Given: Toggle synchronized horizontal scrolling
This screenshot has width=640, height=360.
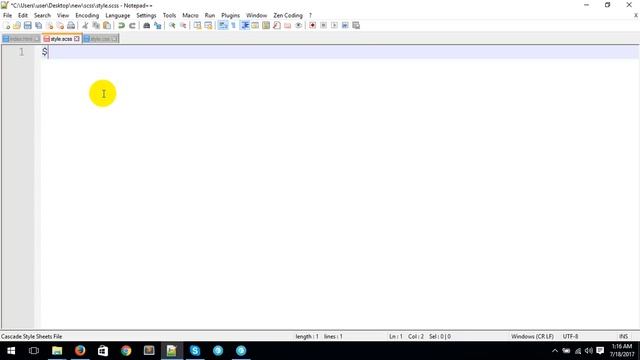Looking at the screenshot, I should coord(208,25).
